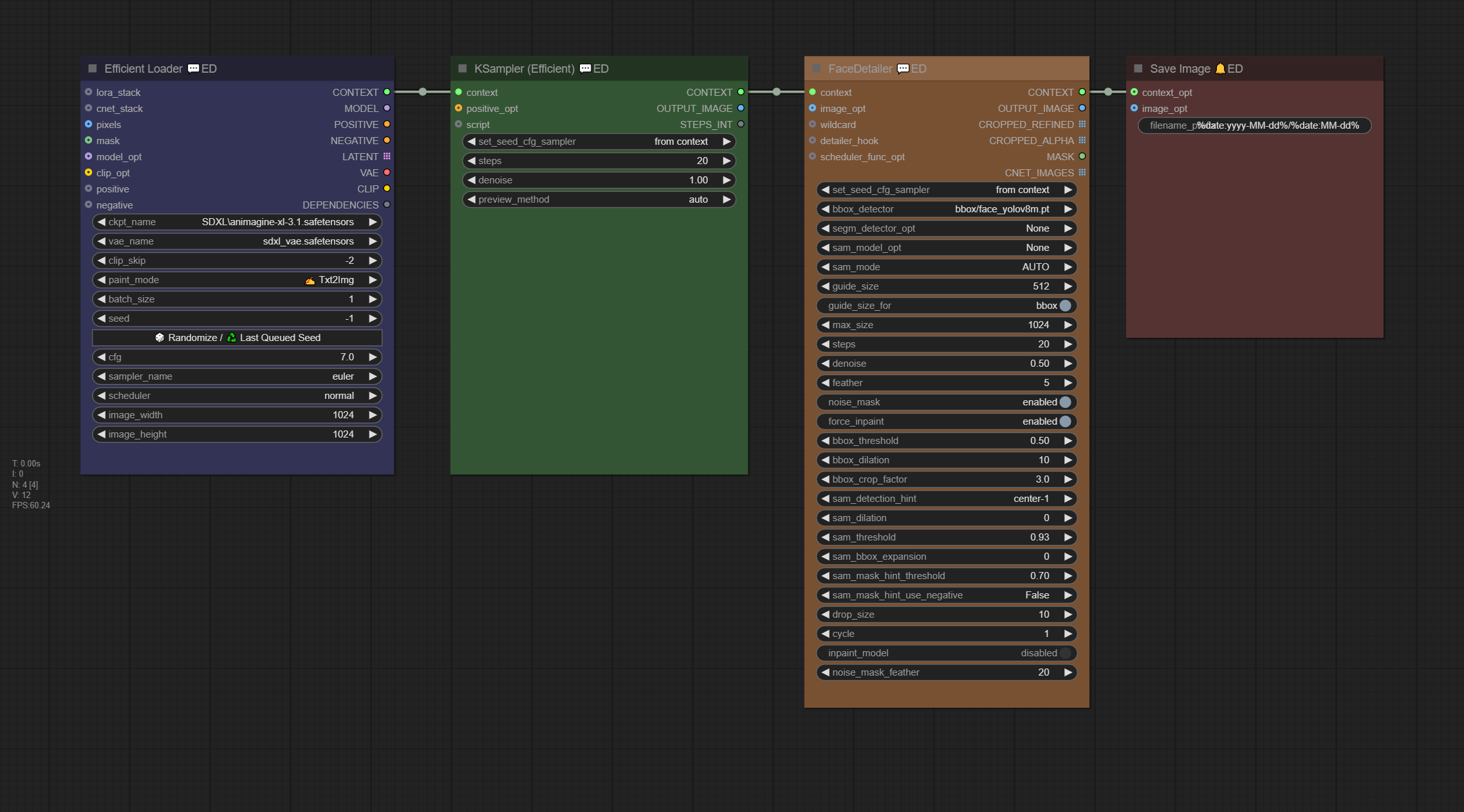Switch the guide_size_for bbox toggle
The width and height of the screenshot is (1464, 812).
1065,306
